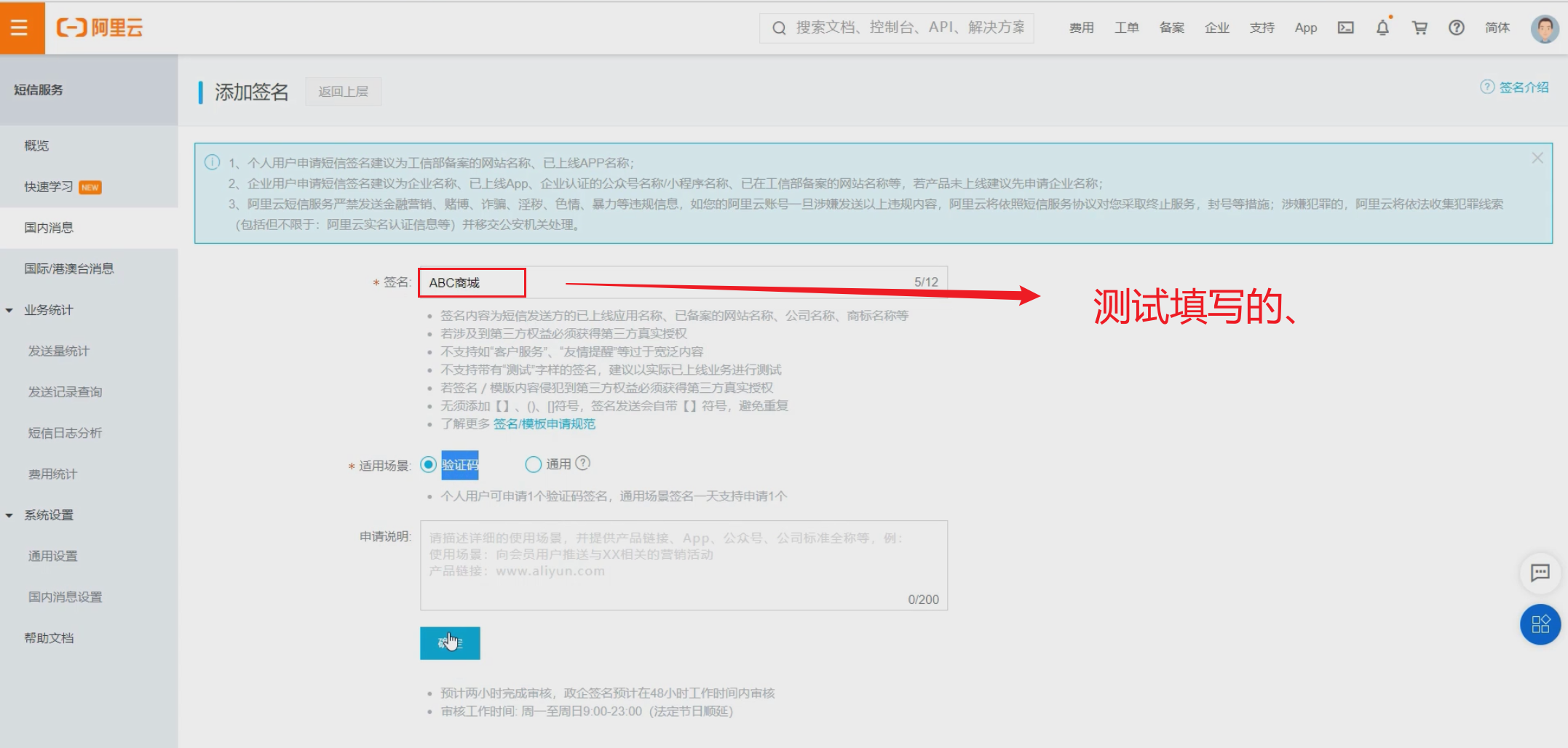Click the help icon next to 通用
1568x748 pixels.
pos(583,463)
